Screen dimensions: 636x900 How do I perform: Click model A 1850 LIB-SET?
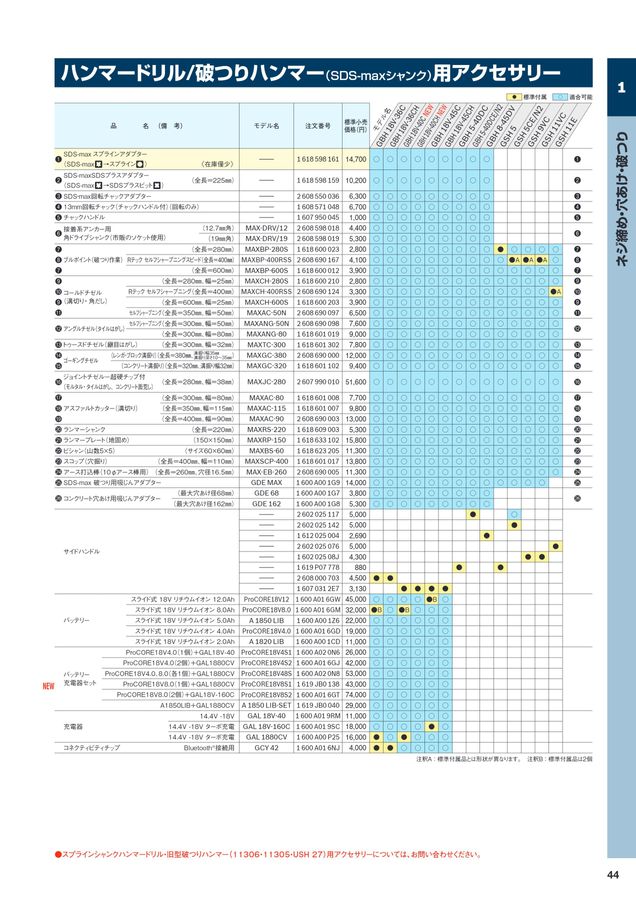(266, 705)
